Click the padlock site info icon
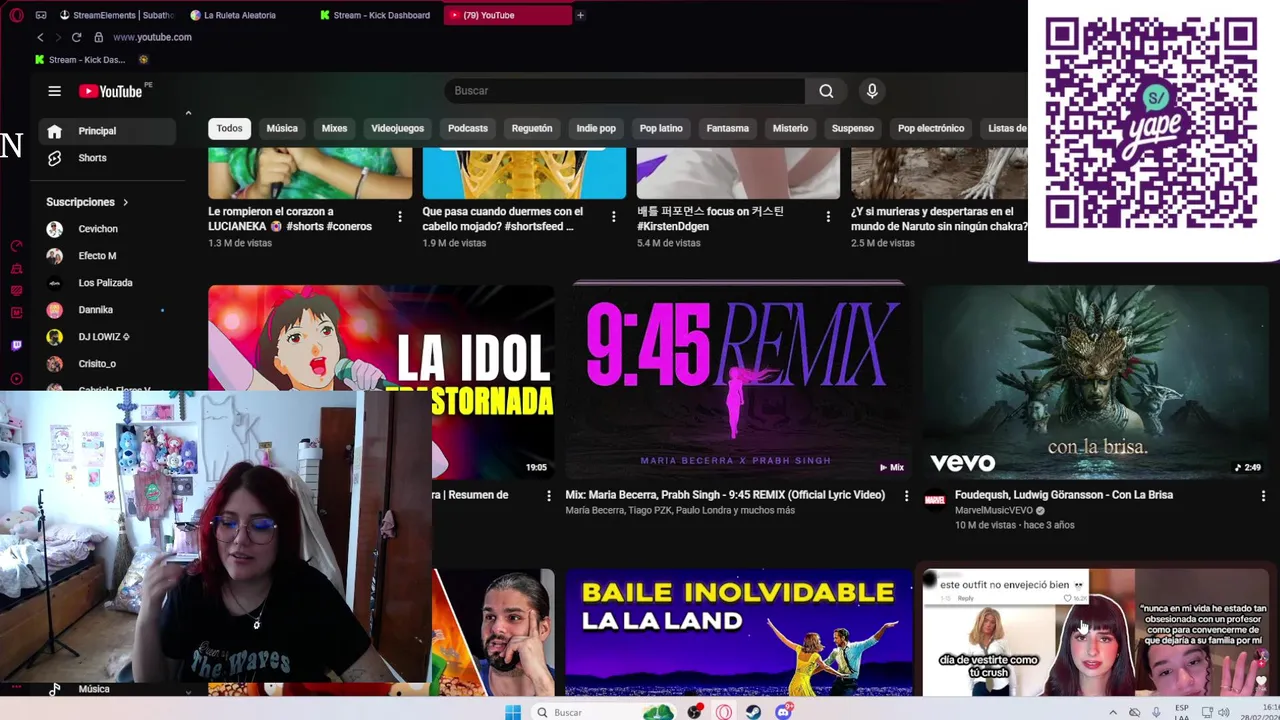This screenshot has width=1280, height=720. [98, 37]
